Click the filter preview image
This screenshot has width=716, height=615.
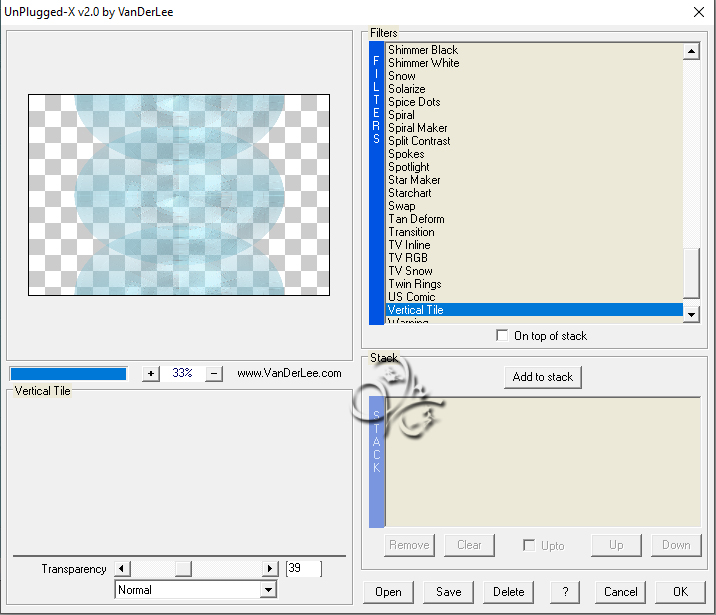(x=179, y=195)
